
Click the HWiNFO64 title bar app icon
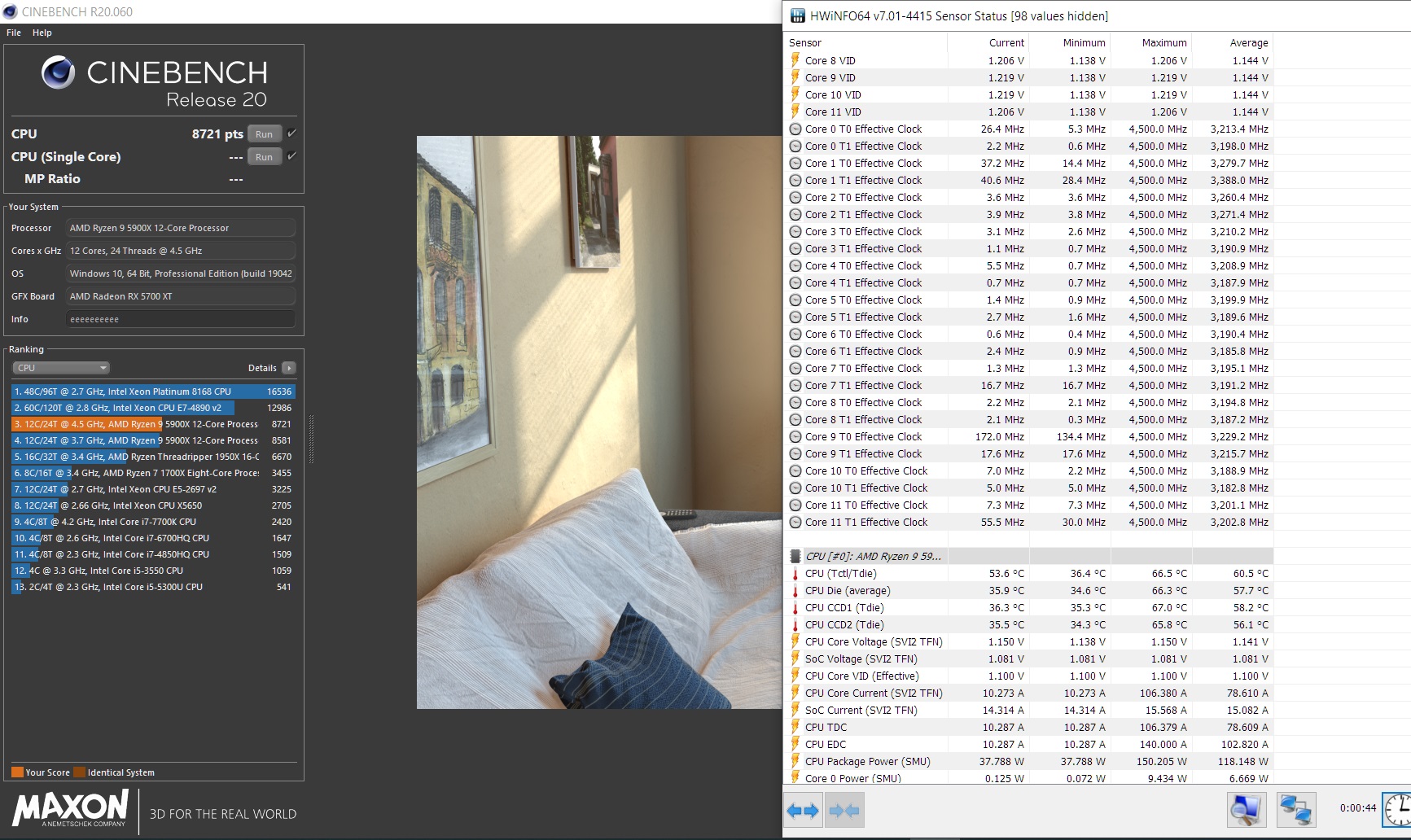(x=797, y=15)
